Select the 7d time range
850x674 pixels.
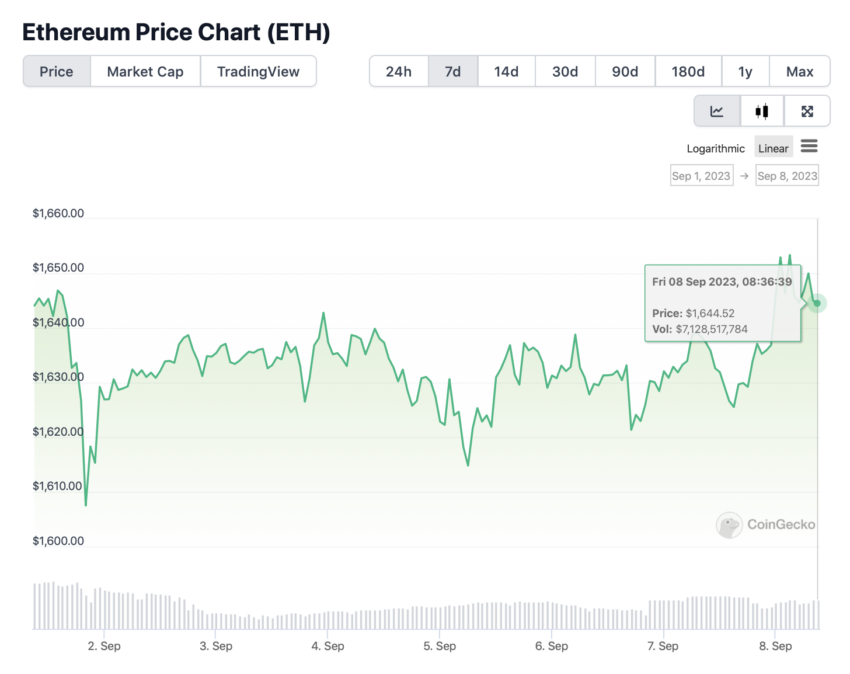453,72
